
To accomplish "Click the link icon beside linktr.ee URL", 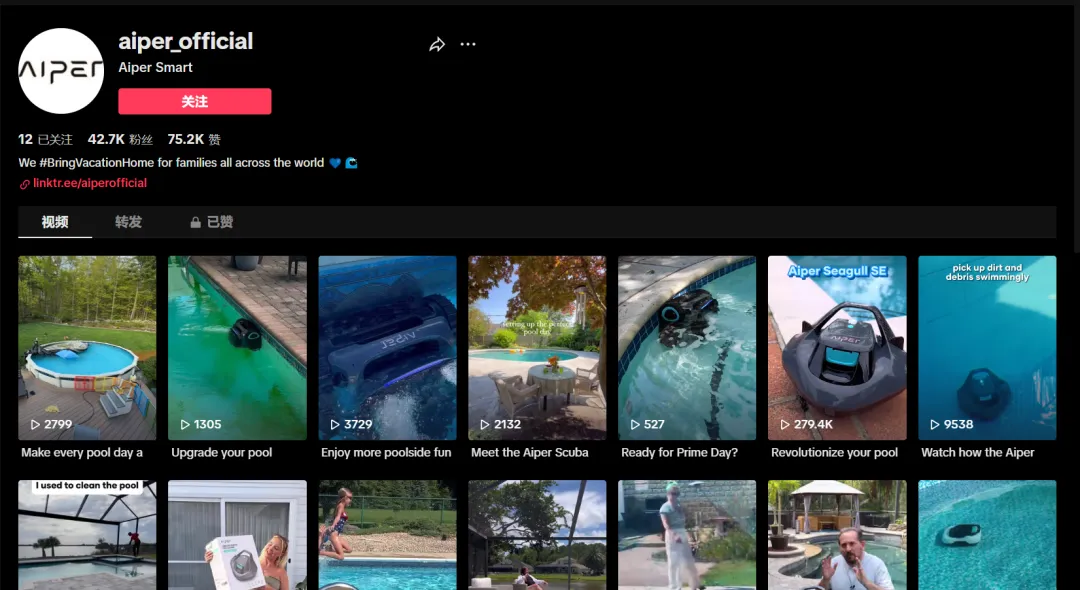I will (24, 184).
